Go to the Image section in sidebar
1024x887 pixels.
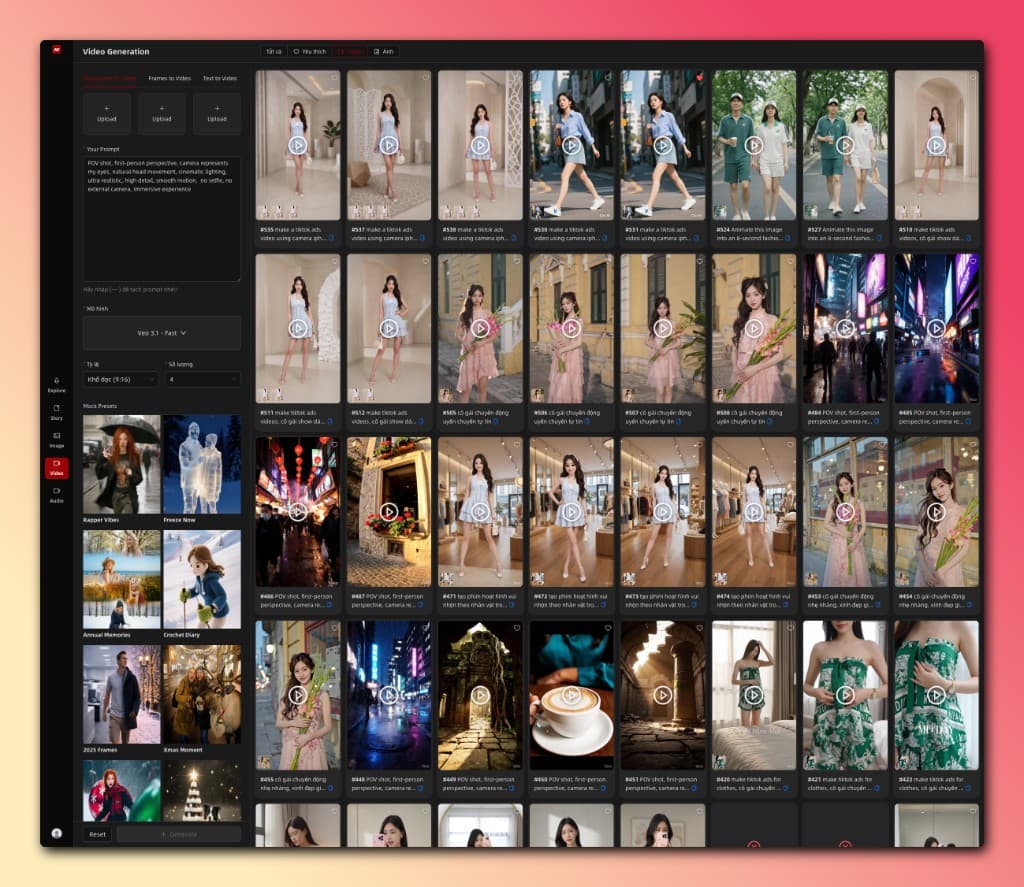click(57, 438)
